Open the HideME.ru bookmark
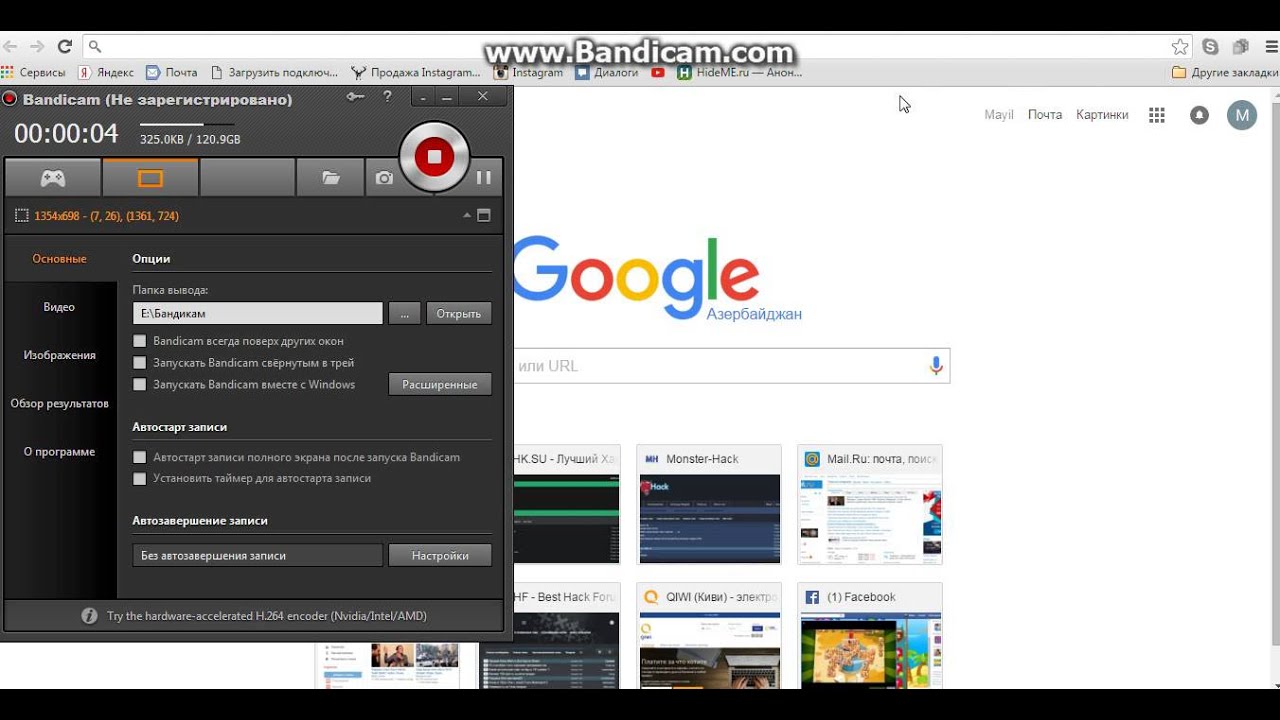The height and width of the screenshot is (720, 1280). click(x=740, y=72)
